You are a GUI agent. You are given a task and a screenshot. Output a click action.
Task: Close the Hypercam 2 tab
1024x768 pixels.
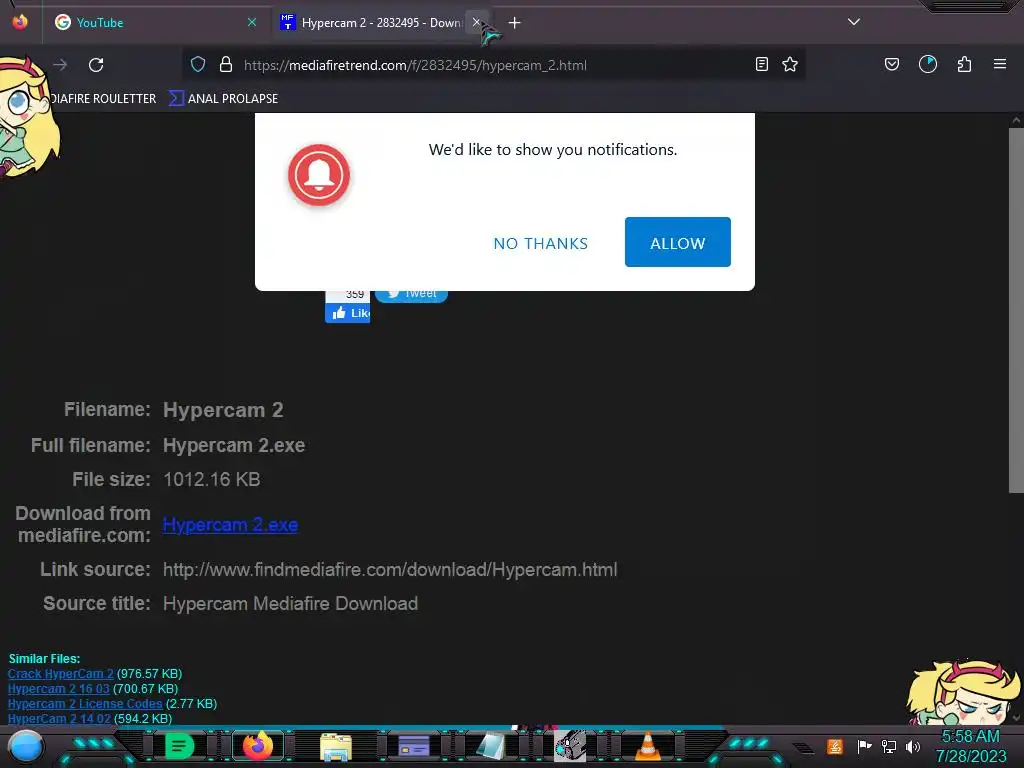(476, 22)
